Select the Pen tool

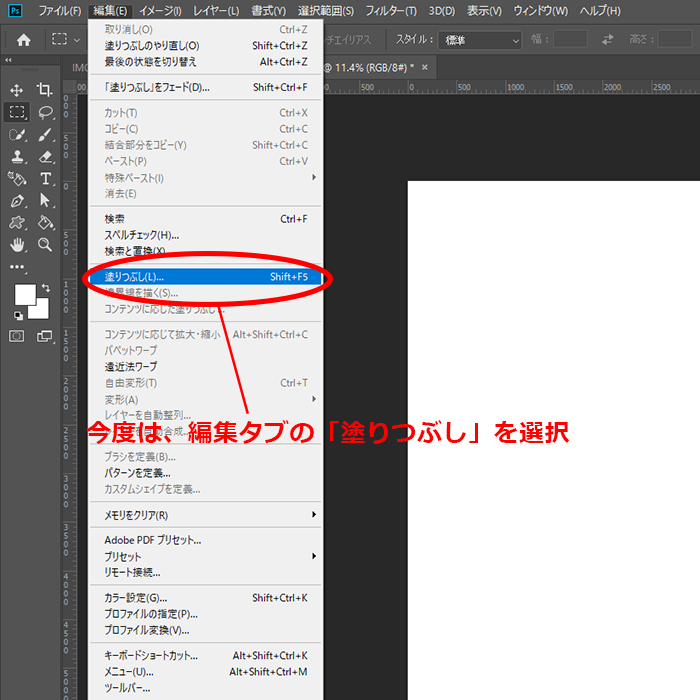click(17, 200)
